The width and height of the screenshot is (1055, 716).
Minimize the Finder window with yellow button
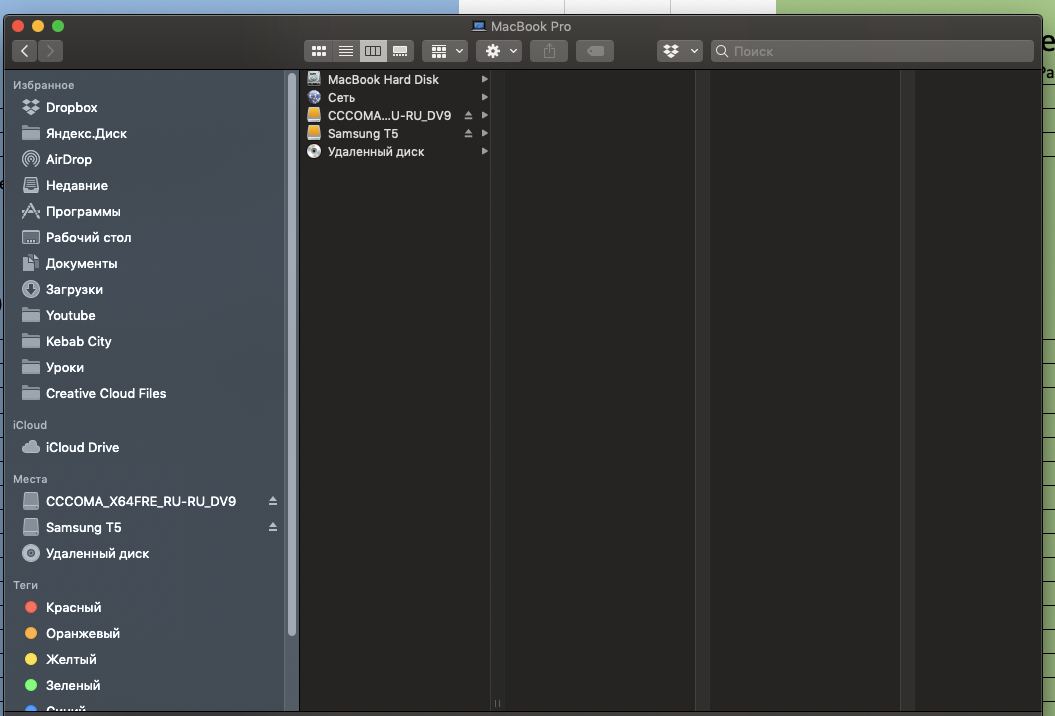click(x=38, y=26)
